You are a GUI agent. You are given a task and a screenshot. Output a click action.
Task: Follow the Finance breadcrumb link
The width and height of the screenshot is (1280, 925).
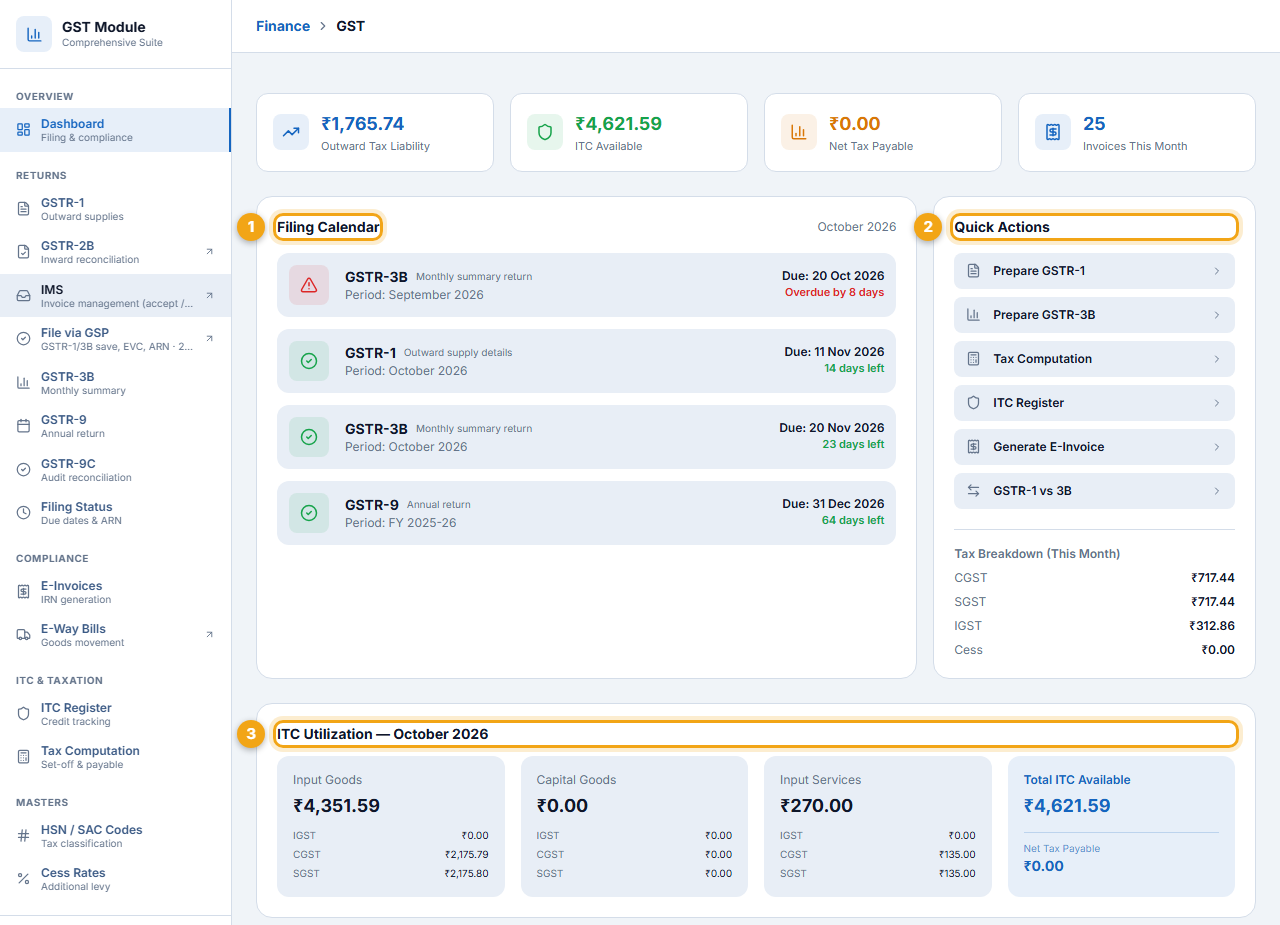tap(283, 26)
